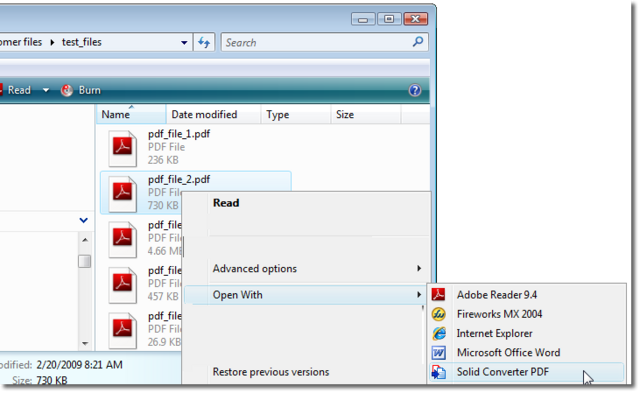Expand the breadcrumb arrow before test_files
This screenshot has height=393, width=640.
pyautogui.click(x=52, y=42)
